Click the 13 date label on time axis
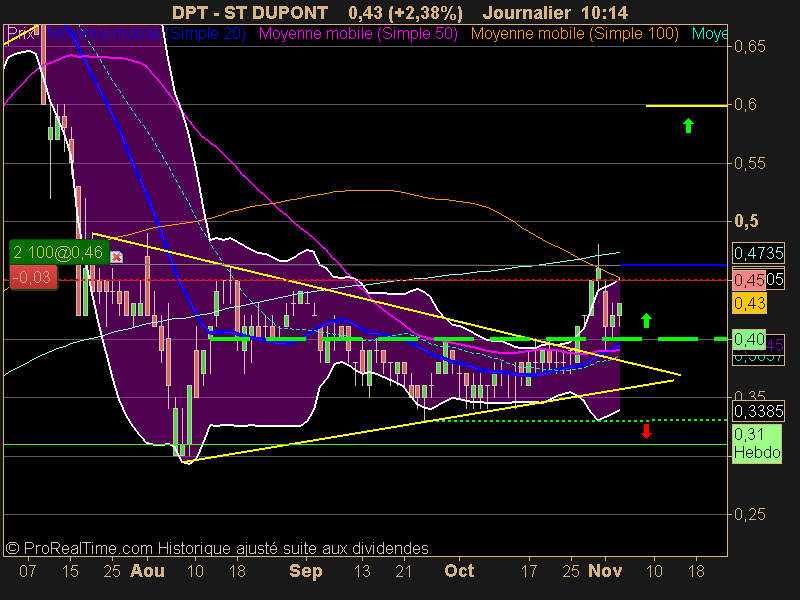800x600 pixels. point(362,571)
